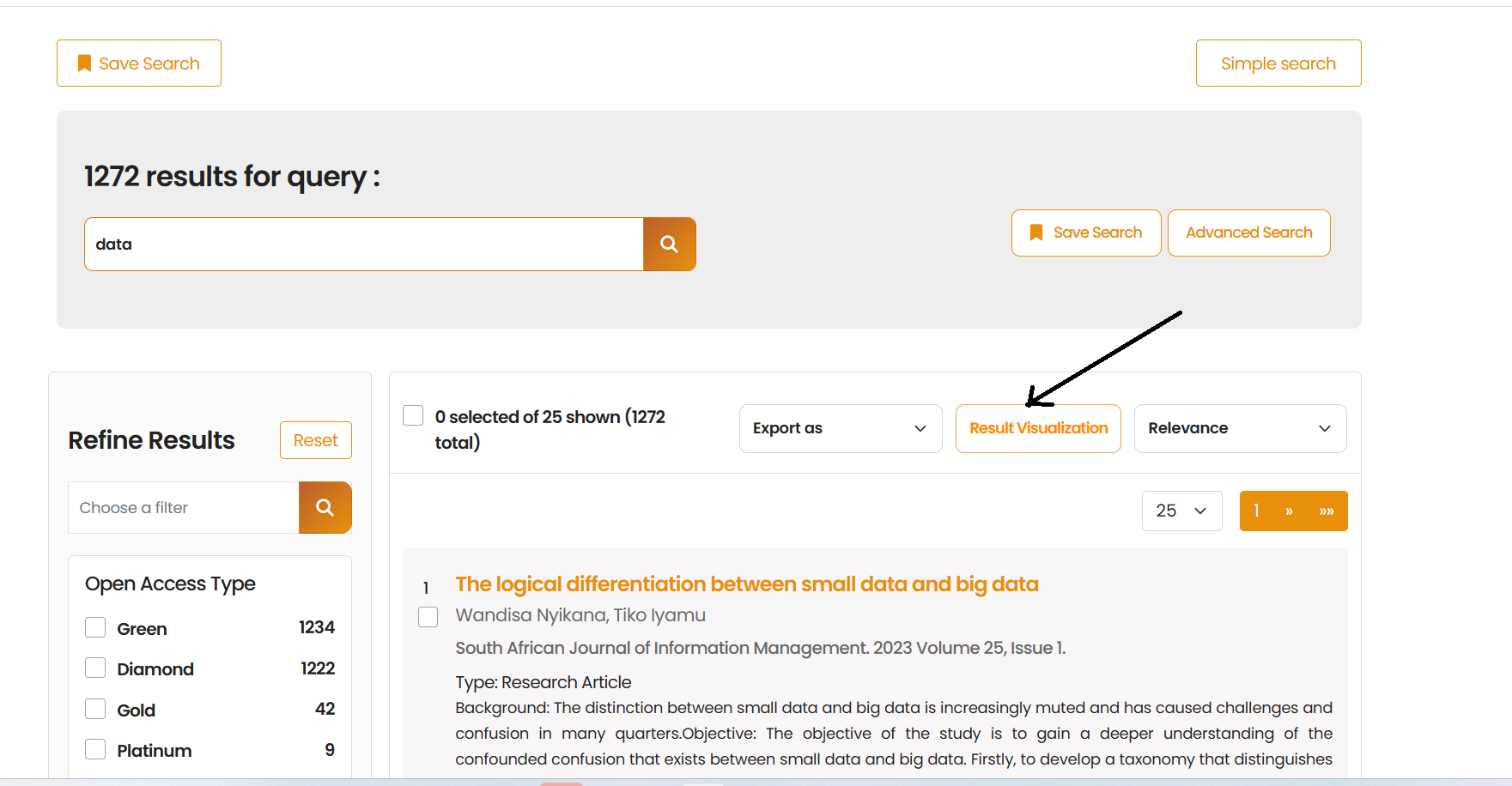
Task: Open the Relevance sort dropdown
Action: [1240, 428]
